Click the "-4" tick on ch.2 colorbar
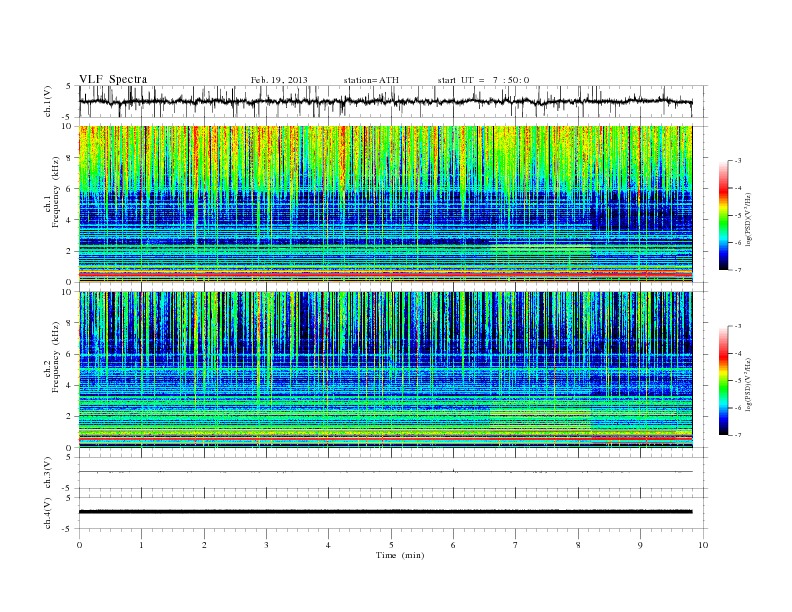792x612 pixels. click(x=737, y=353)
